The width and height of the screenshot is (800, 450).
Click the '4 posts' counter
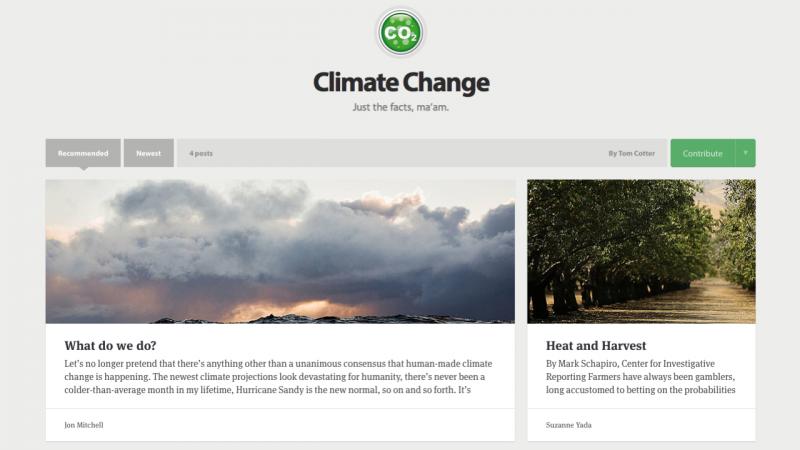pos(201,154)
